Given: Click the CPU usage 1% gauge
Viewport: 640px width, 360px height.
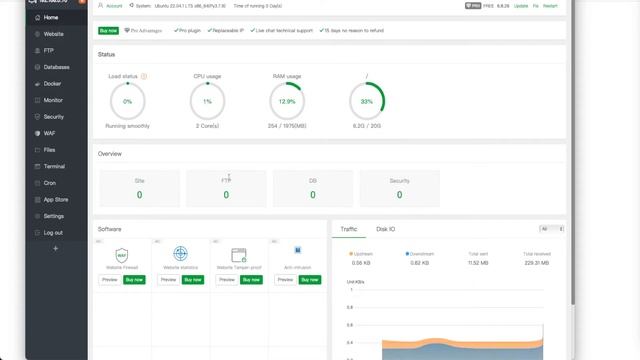Looking at the screenshot, I should pos(207,101).
